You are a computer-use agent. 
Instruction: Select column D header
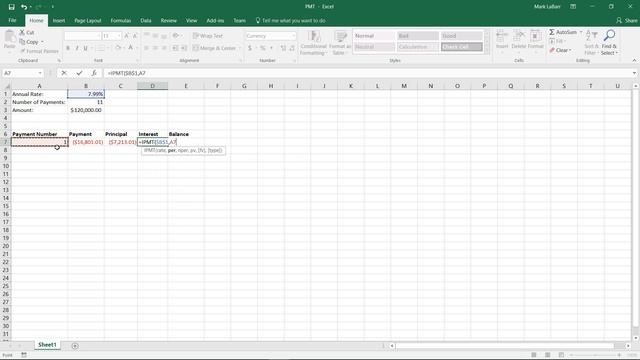[x=152, y=86]
